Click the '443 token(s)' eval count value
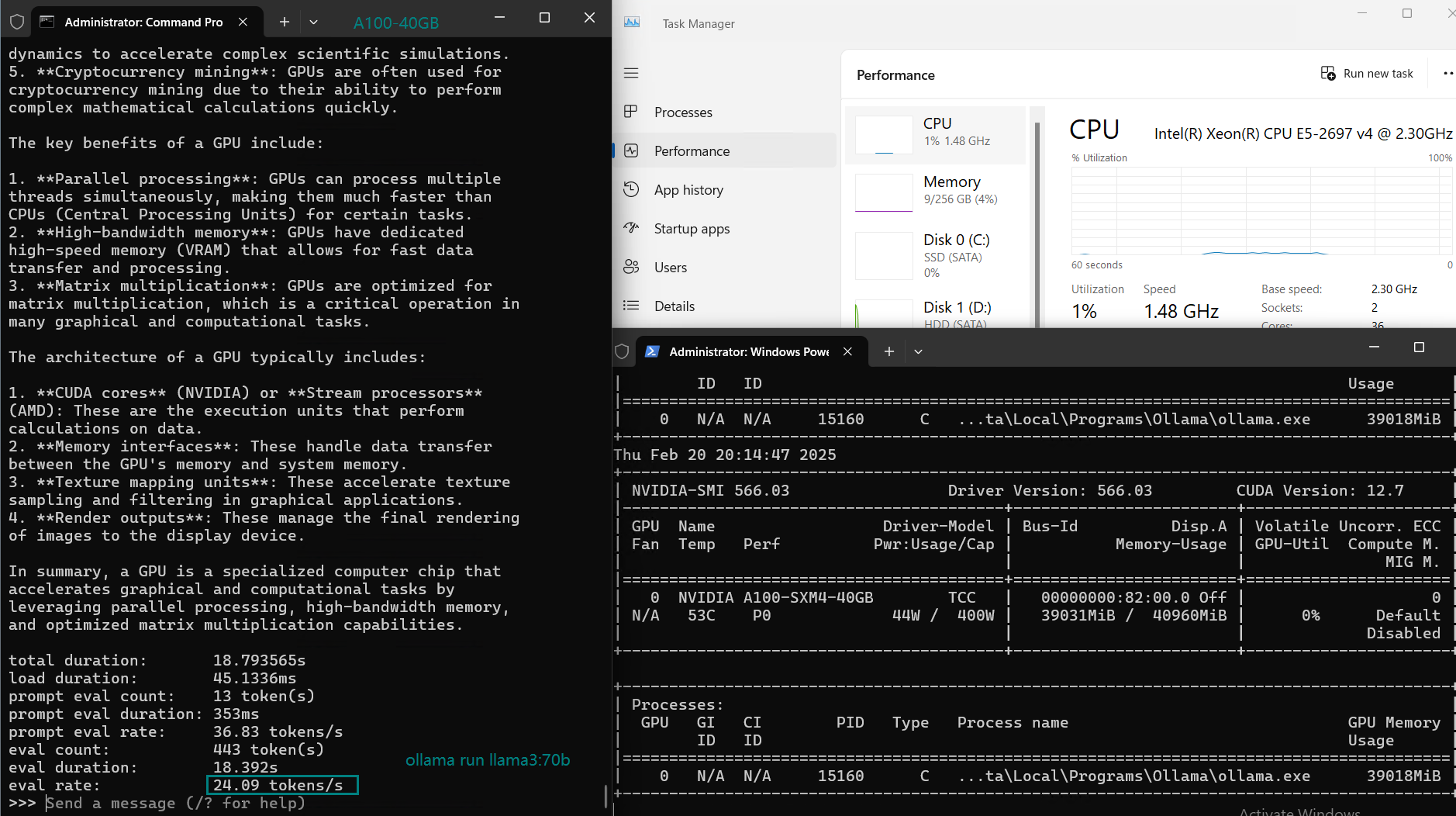The width and height of the screenshot is (1456, 816). pos(268,749)
